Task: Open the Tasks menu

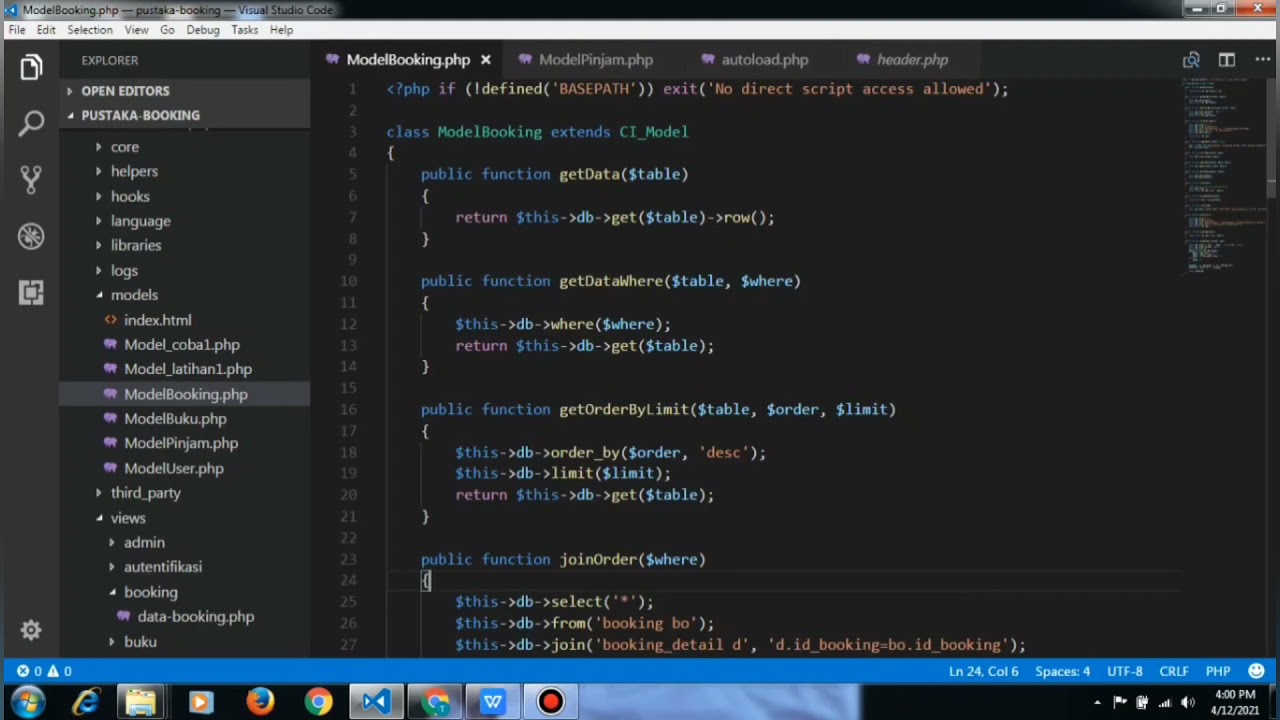Action: (245, 30)
